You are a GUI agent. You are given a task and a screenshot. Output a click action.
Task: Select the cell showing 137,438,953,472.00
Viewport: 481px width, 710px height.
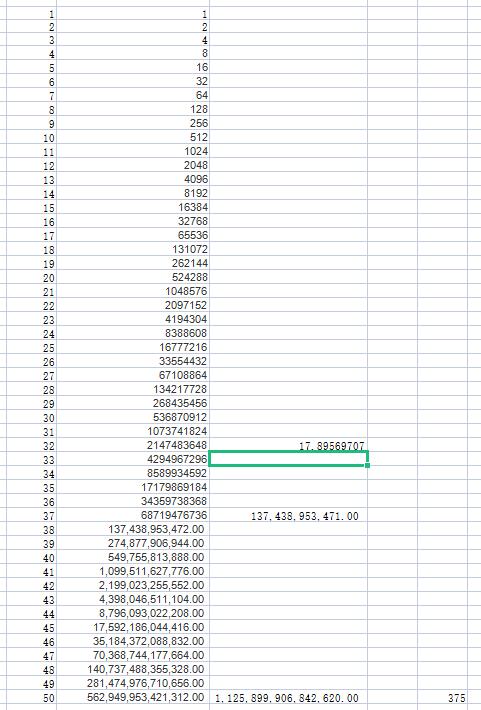point(133,529)
